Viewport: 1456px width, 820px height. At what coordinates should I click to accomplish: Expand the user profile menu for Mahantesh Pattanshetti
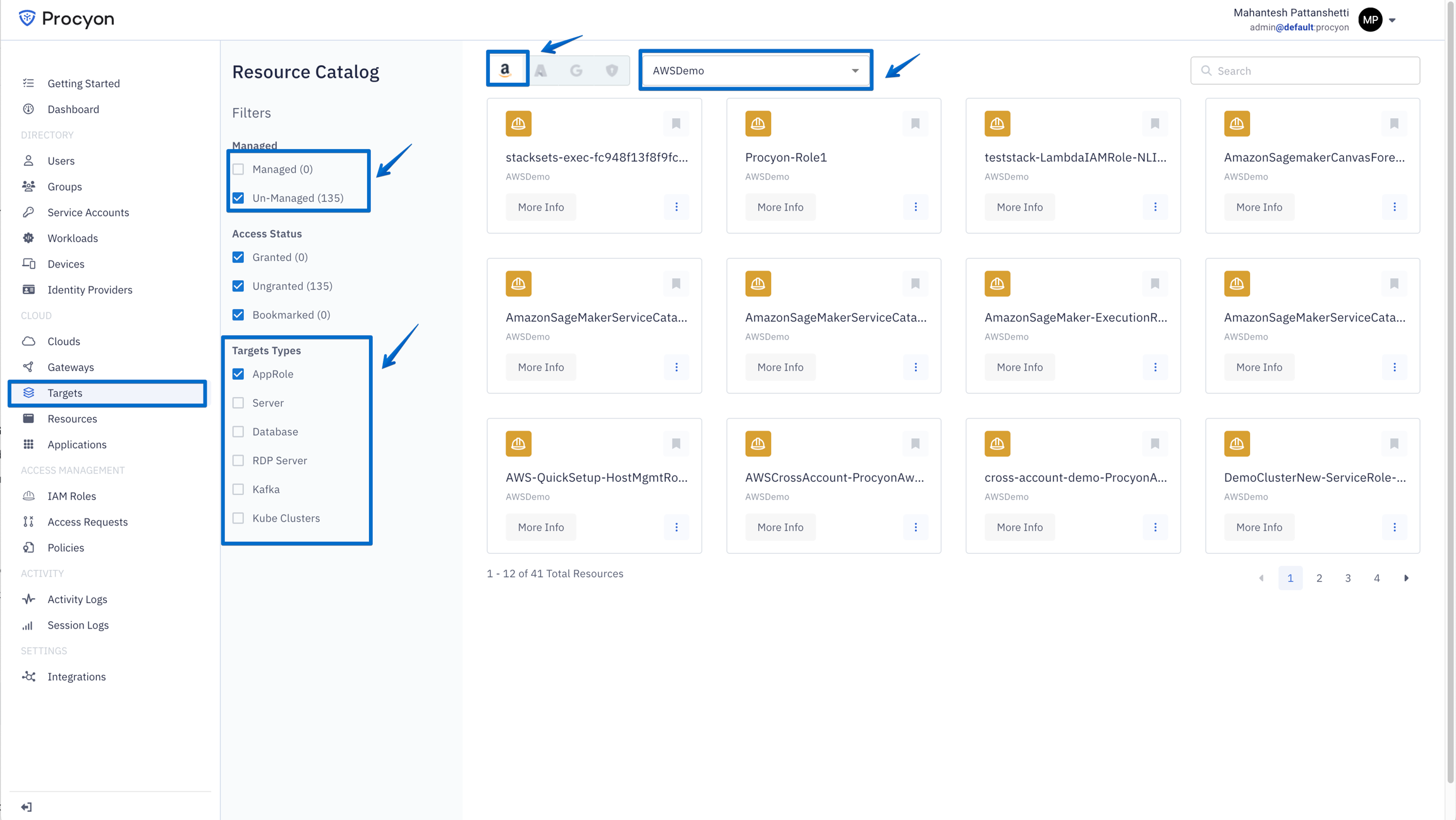(x=1392, y=20)
